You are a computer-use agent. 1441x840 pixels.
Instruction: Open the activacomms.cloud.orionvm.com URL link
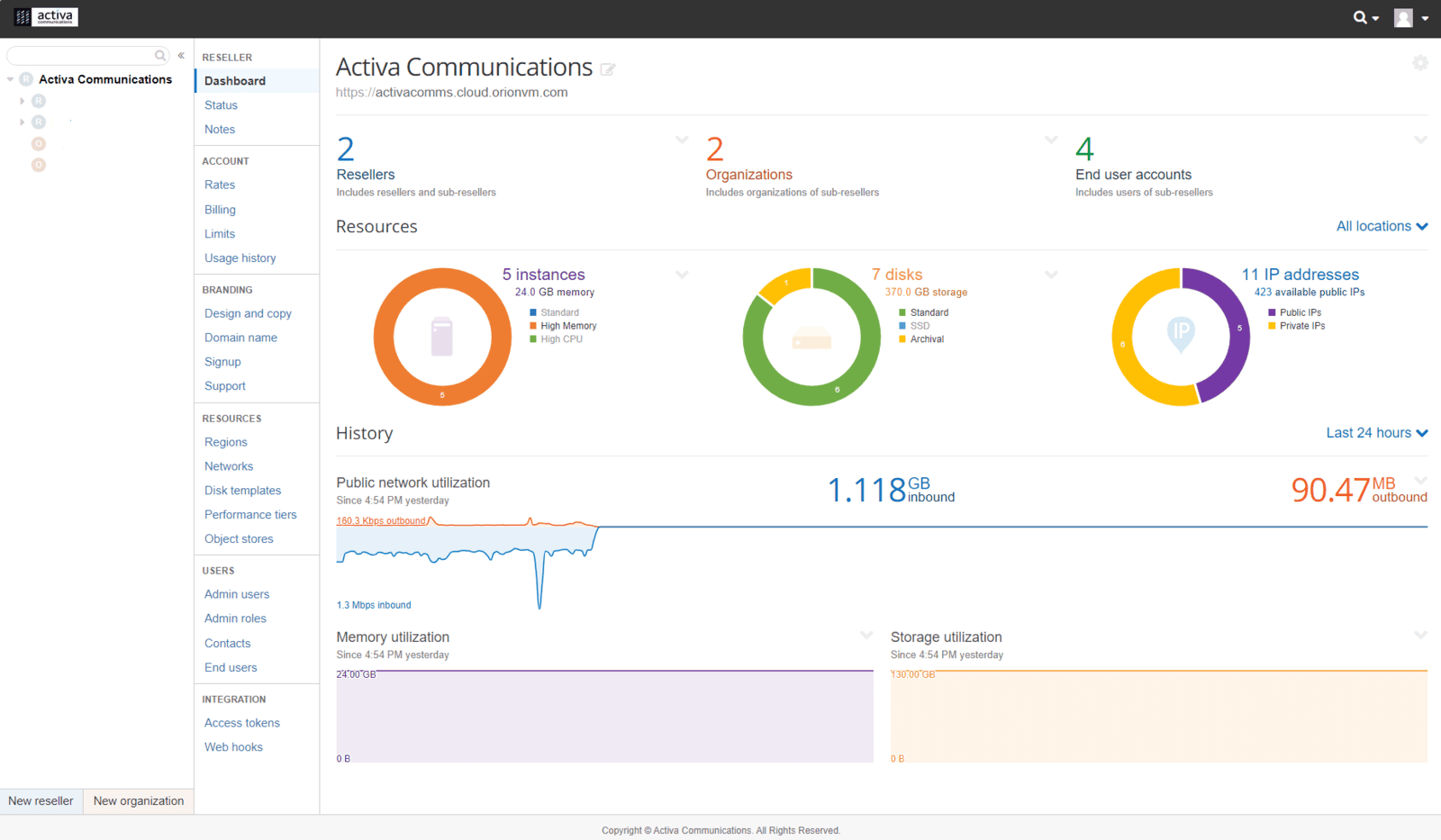(452, 93)
